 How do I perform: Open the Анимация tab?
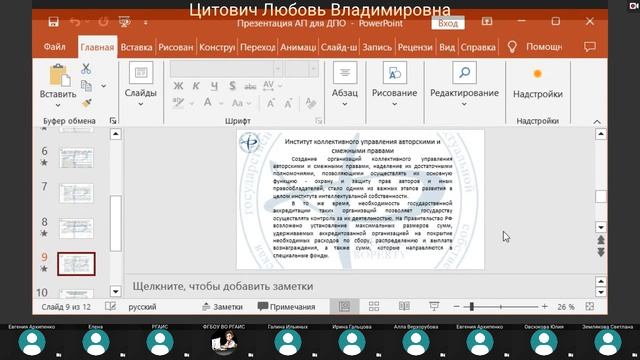tap(298, 47)
